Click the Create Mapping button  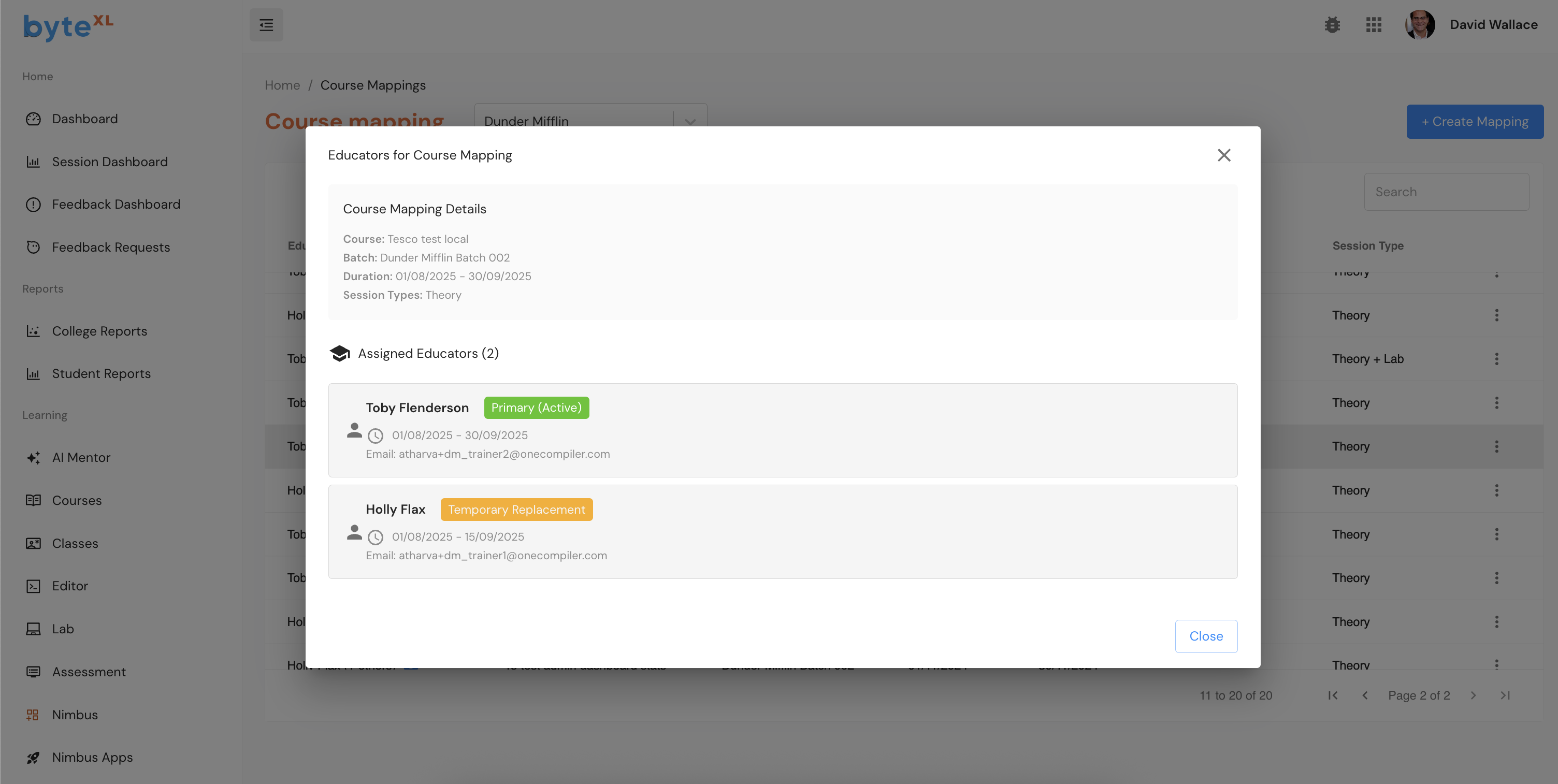coord(1474,122)
